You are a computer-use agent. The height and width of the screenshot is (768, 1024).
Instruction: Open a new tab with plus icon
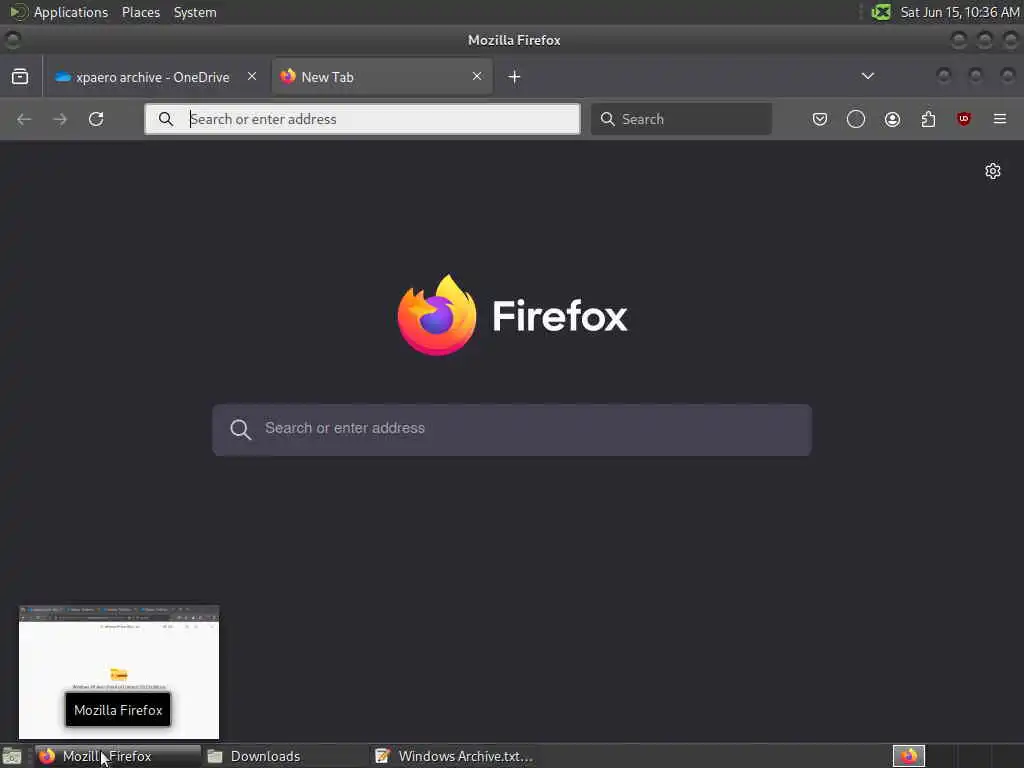pyautogui.click(x=514, y=77)
